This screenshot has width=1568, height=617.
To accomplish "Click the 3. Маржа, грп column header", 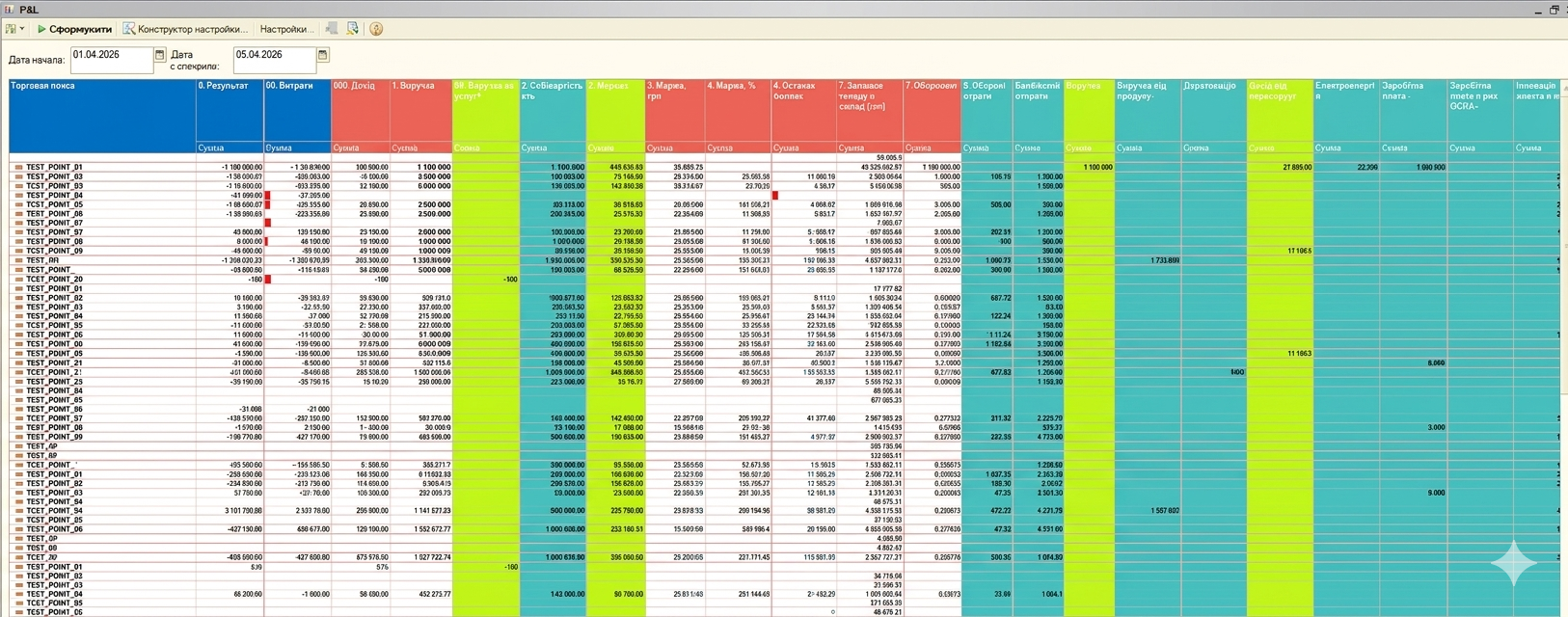I will pyautogui.click(x=675, y=111).
